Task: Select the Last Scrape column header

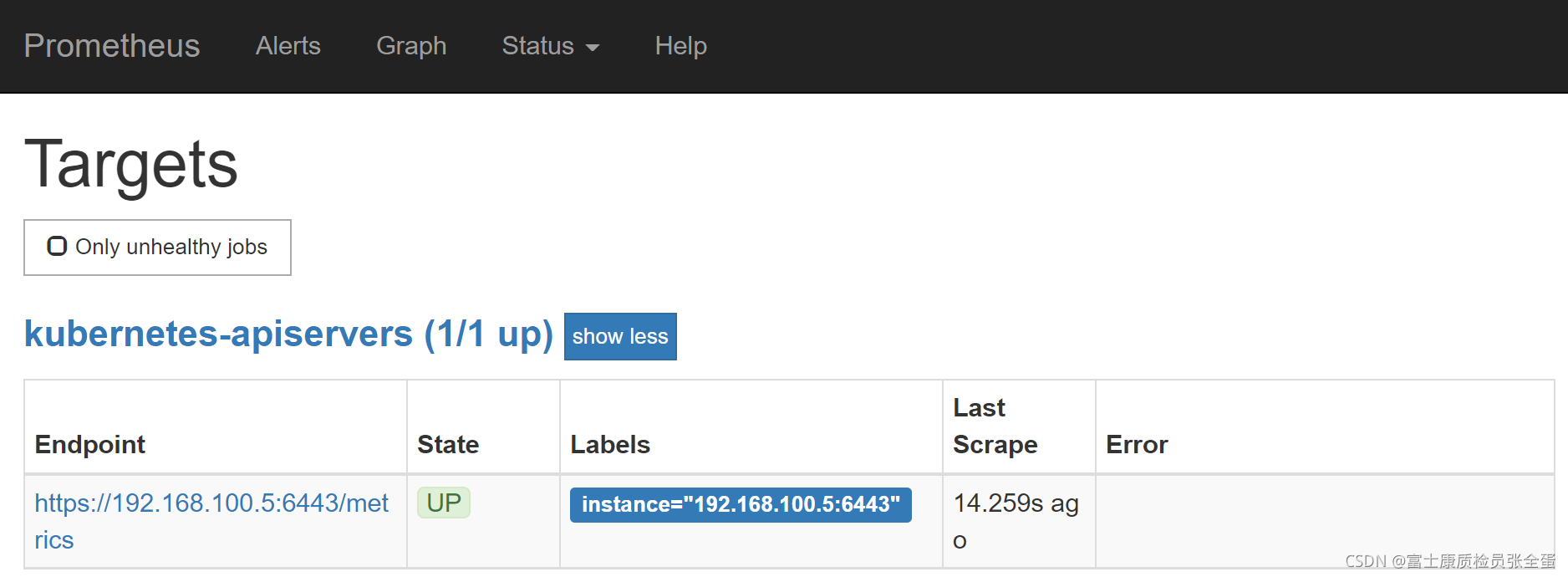Action: 995,426
